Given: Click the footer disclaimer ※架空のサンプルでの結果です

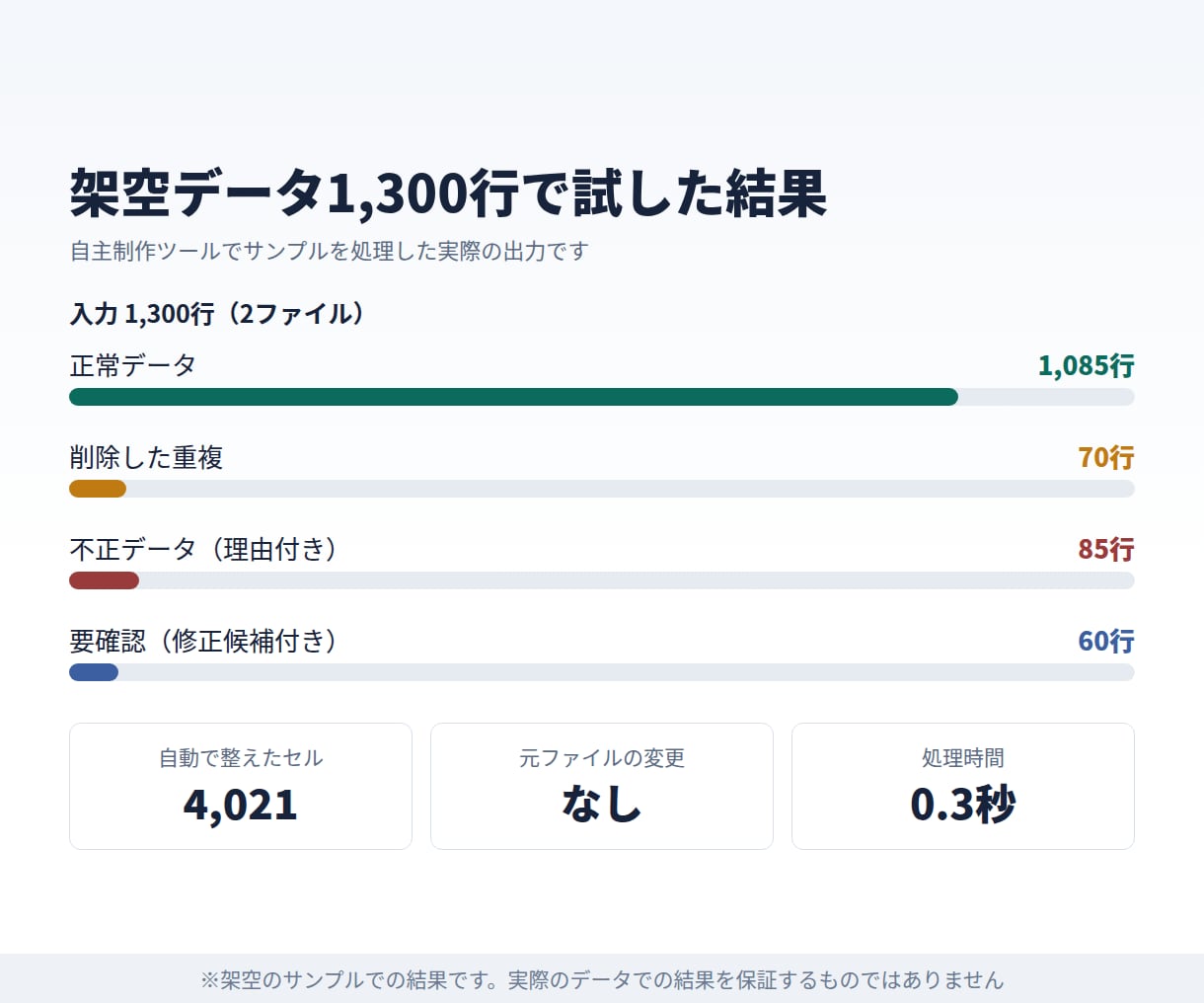Looking at the screenshot, I should point(602,979).
